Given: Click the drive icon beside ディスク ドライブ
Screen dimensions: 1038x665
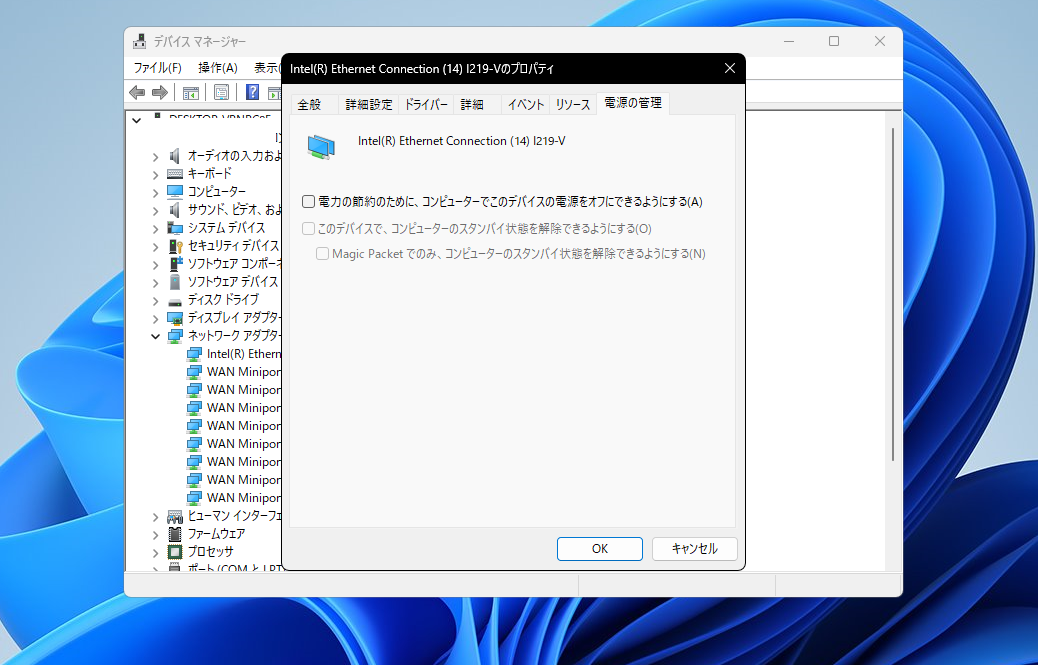Looking at the screenshot, I should coord(175,301).
